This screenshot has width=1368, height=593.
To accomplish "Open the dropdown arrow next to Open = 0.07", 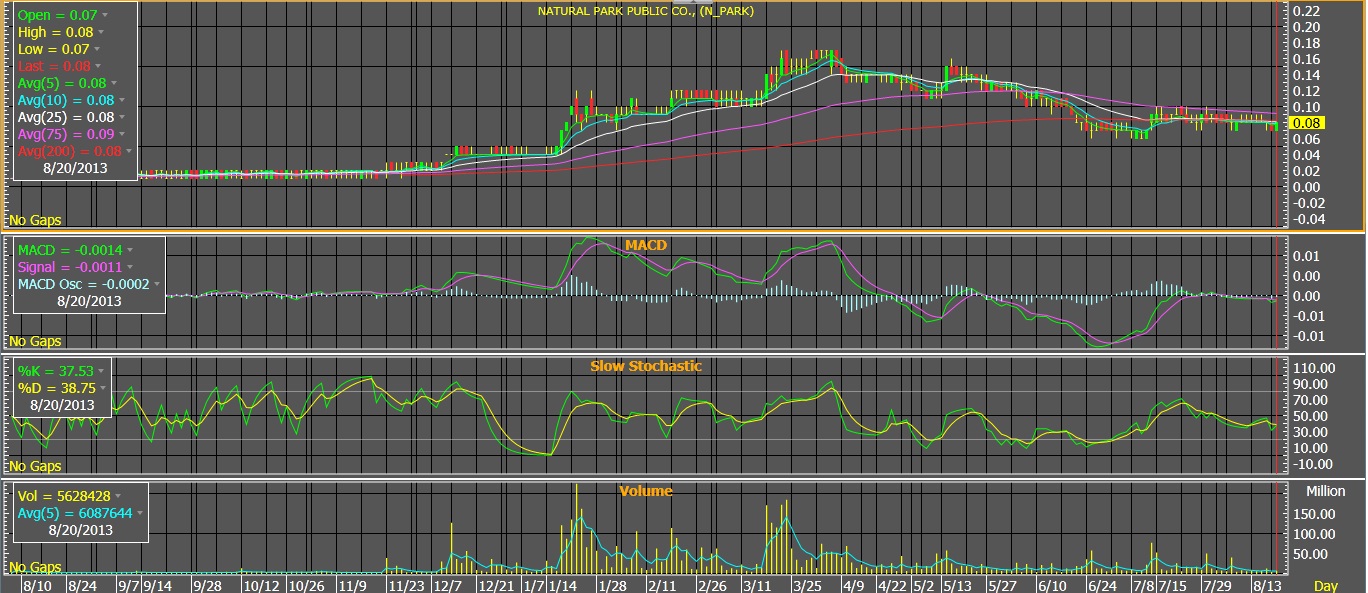I will click(x=106, y=16).
